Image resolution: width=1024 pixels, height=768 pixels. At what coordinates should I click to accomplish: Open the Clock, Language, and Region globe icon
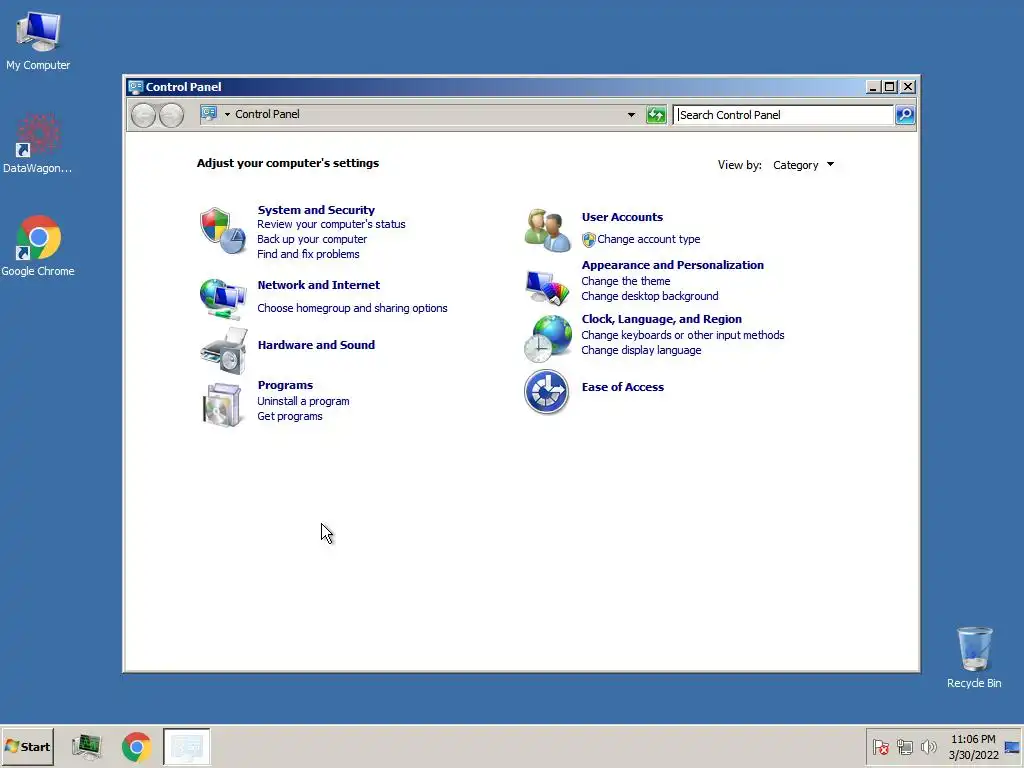point(548,339)
